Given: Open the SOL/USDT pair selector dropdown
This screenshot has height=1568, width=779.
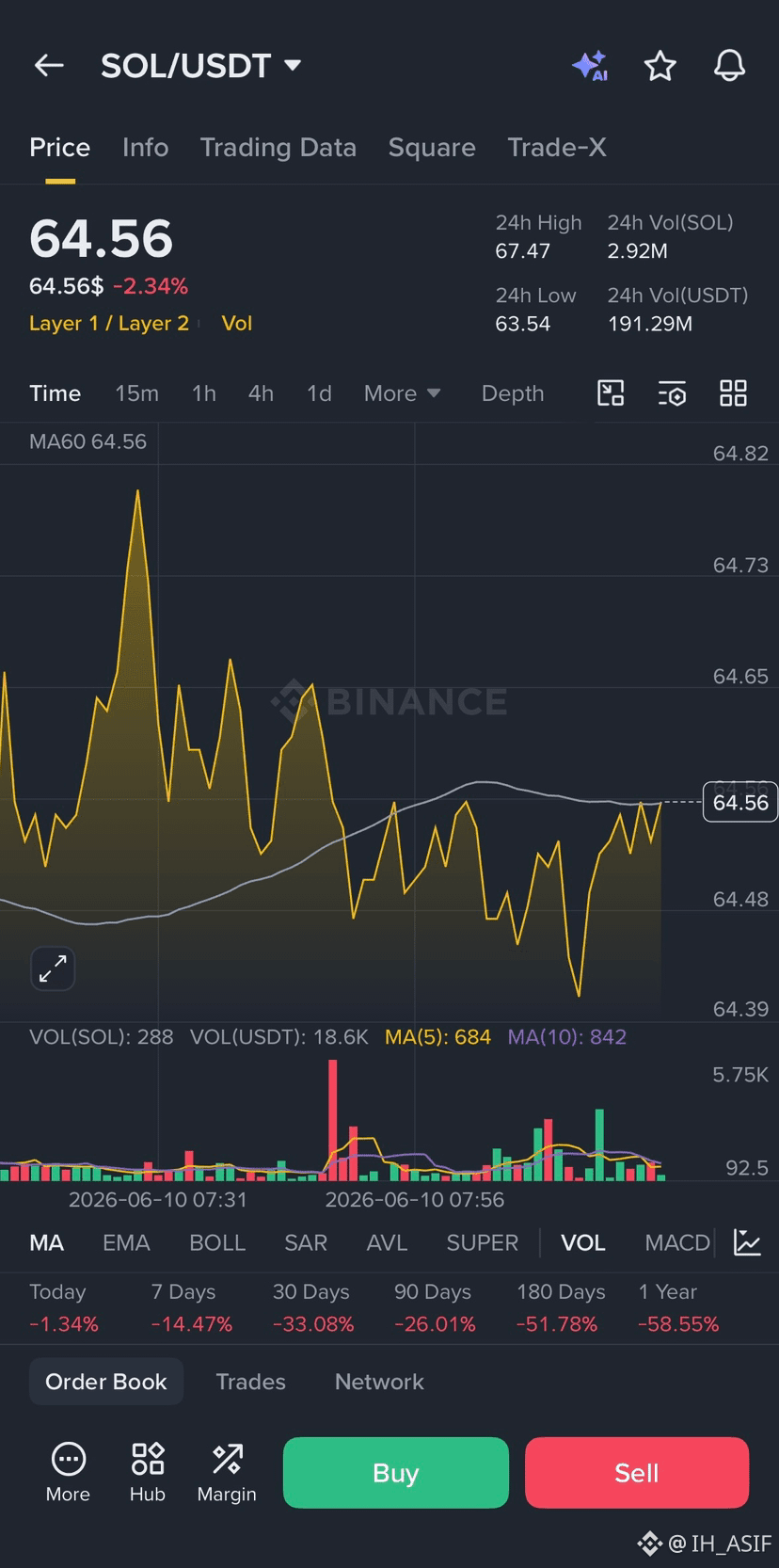Looking at the screenshot, I should [x=200, y=65].
